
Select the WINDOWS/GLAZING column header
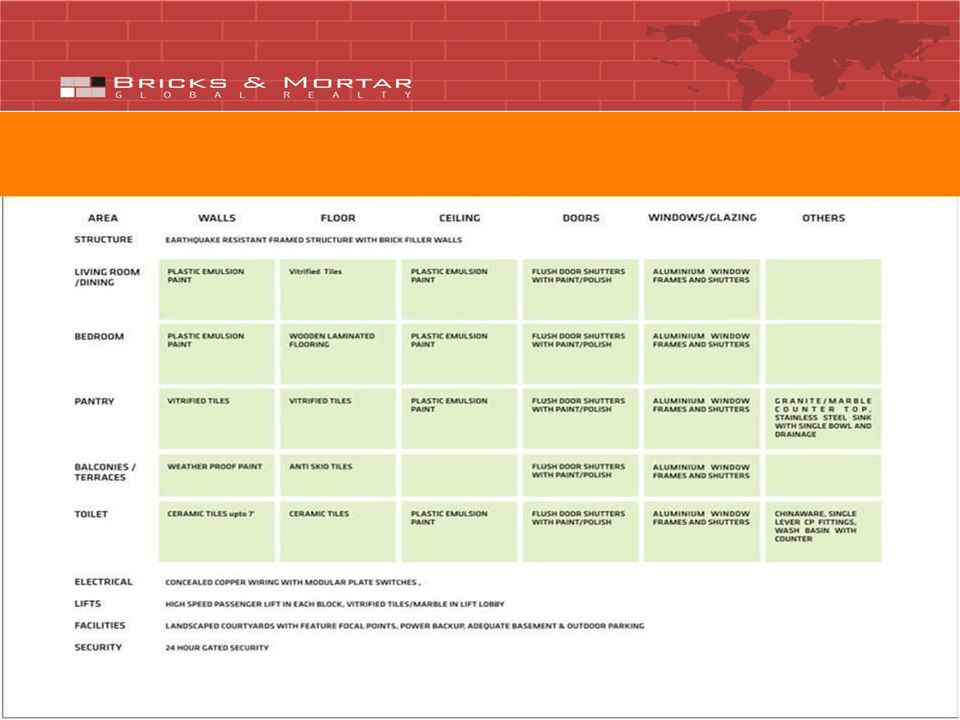point(702,217)
